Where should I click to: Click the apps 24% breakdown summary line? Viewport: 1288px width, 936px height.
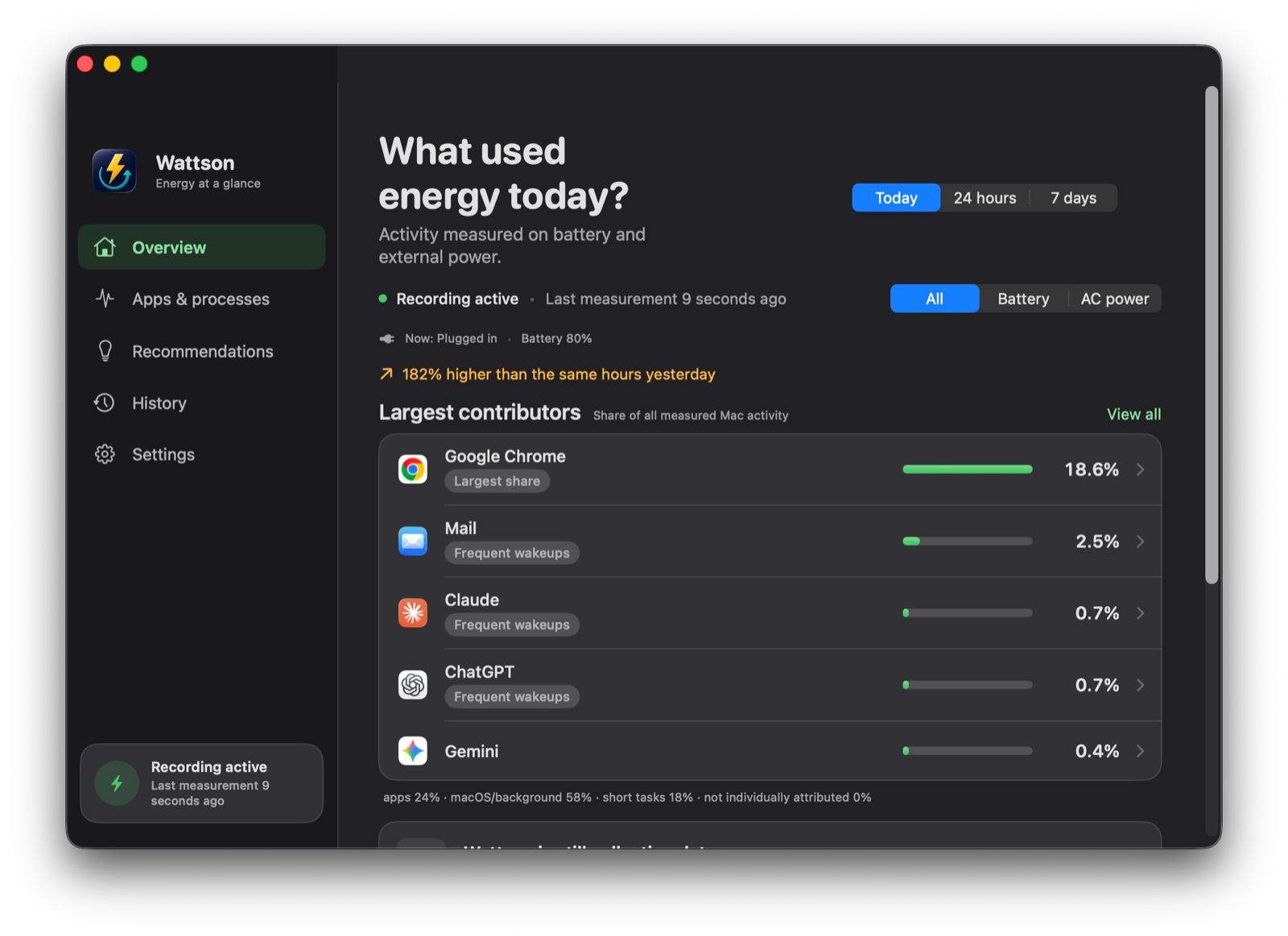[627, 798]
